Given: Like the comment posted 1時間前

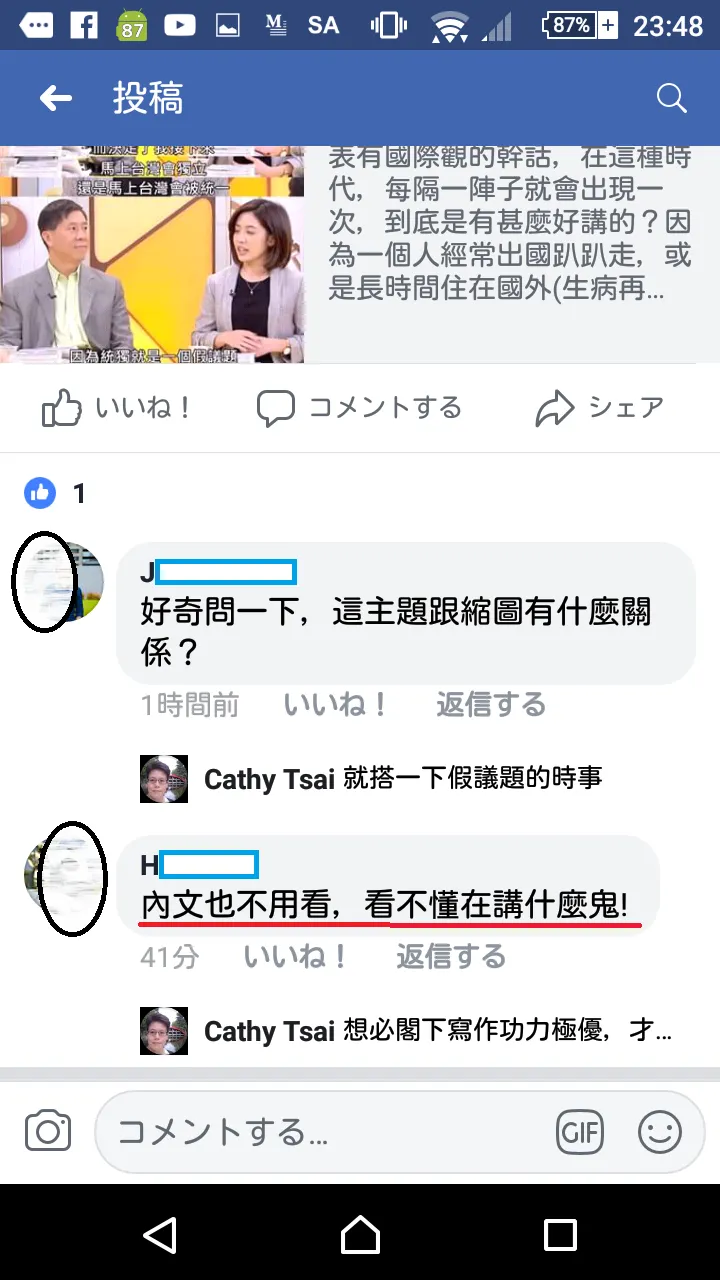Looking at the screenshot, I should 336,705.
